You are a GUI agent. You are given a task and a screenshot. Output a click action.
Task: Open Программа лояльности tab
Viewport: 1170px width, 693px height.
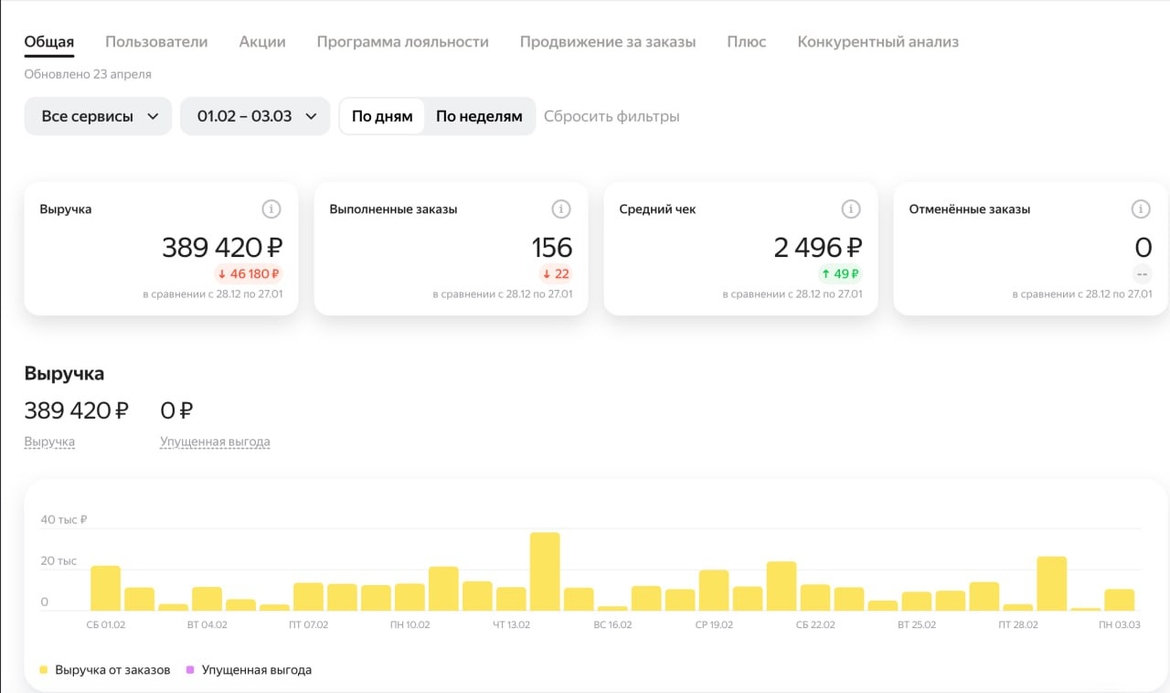click(x=403, y=42)
